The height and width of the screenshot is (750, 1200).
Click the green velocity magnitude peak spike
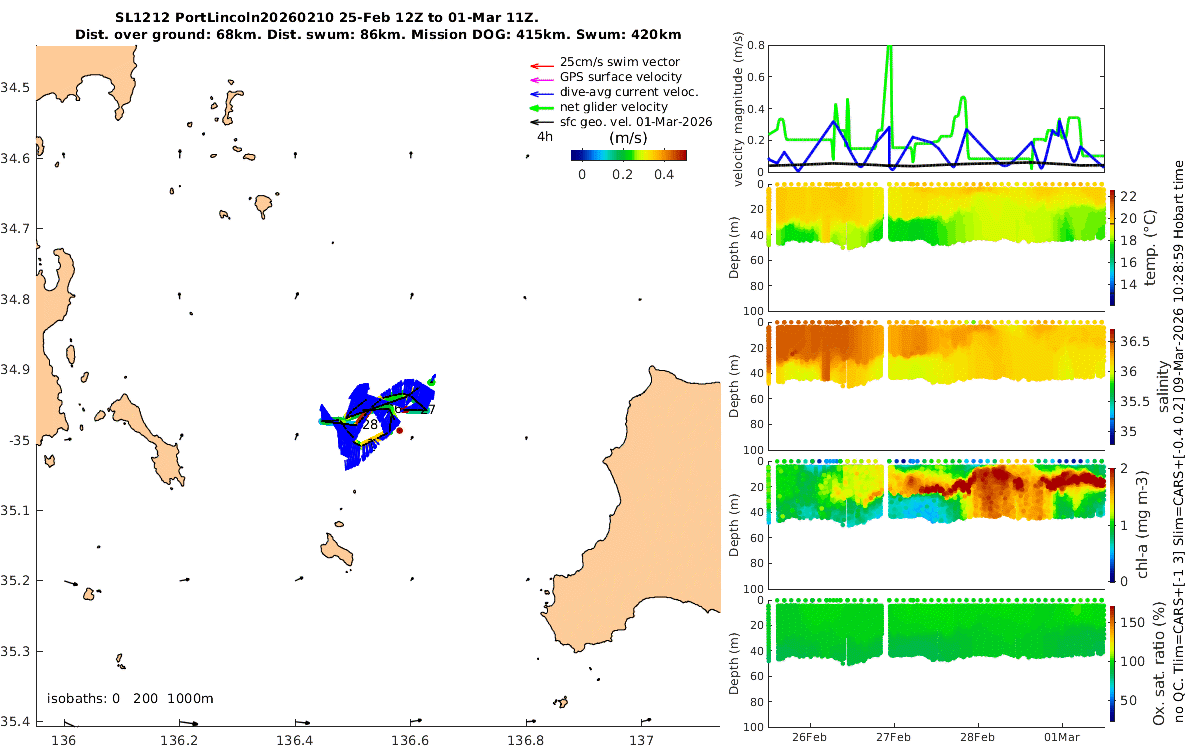click(x=889, y=60)
